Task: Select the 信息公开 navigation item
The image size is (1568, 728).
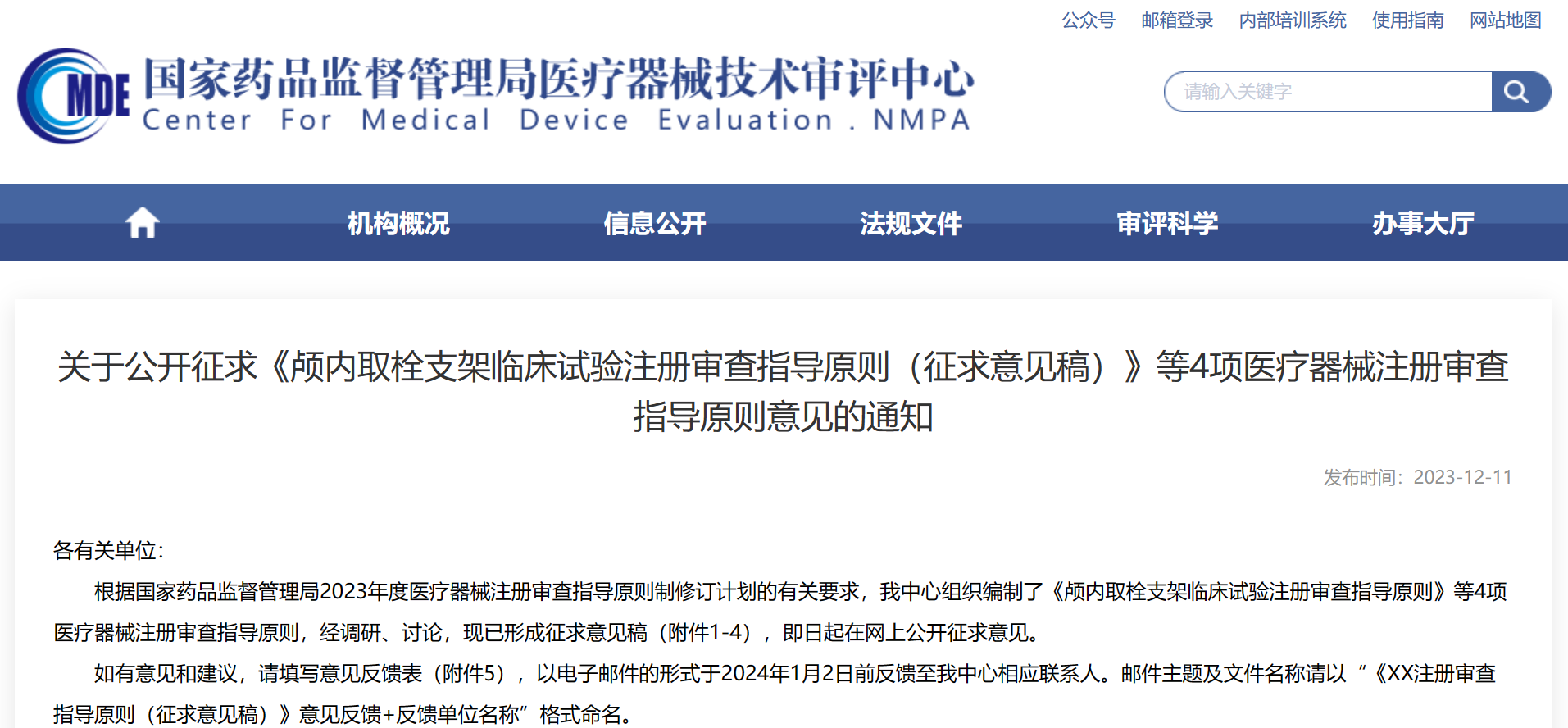Action: click(x=654, y=223)
